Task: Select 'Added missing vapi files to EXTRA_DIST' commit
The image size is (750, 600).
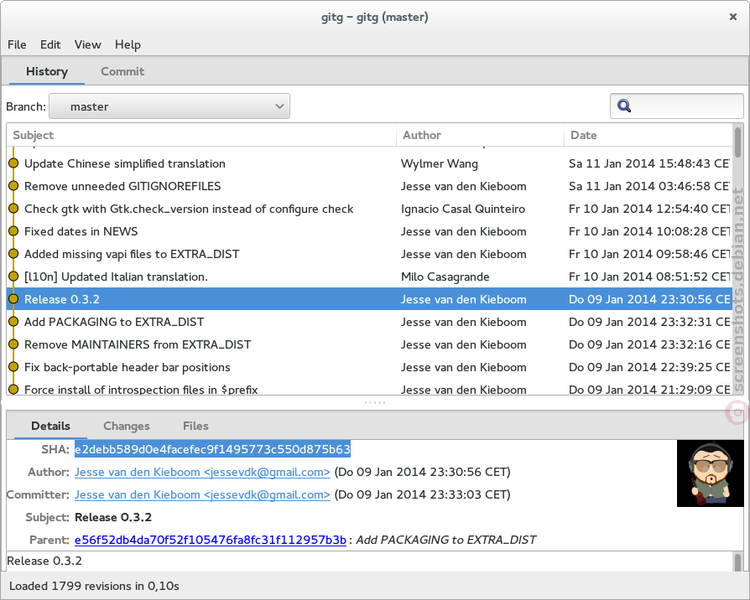Action: (x=369, y=254)
